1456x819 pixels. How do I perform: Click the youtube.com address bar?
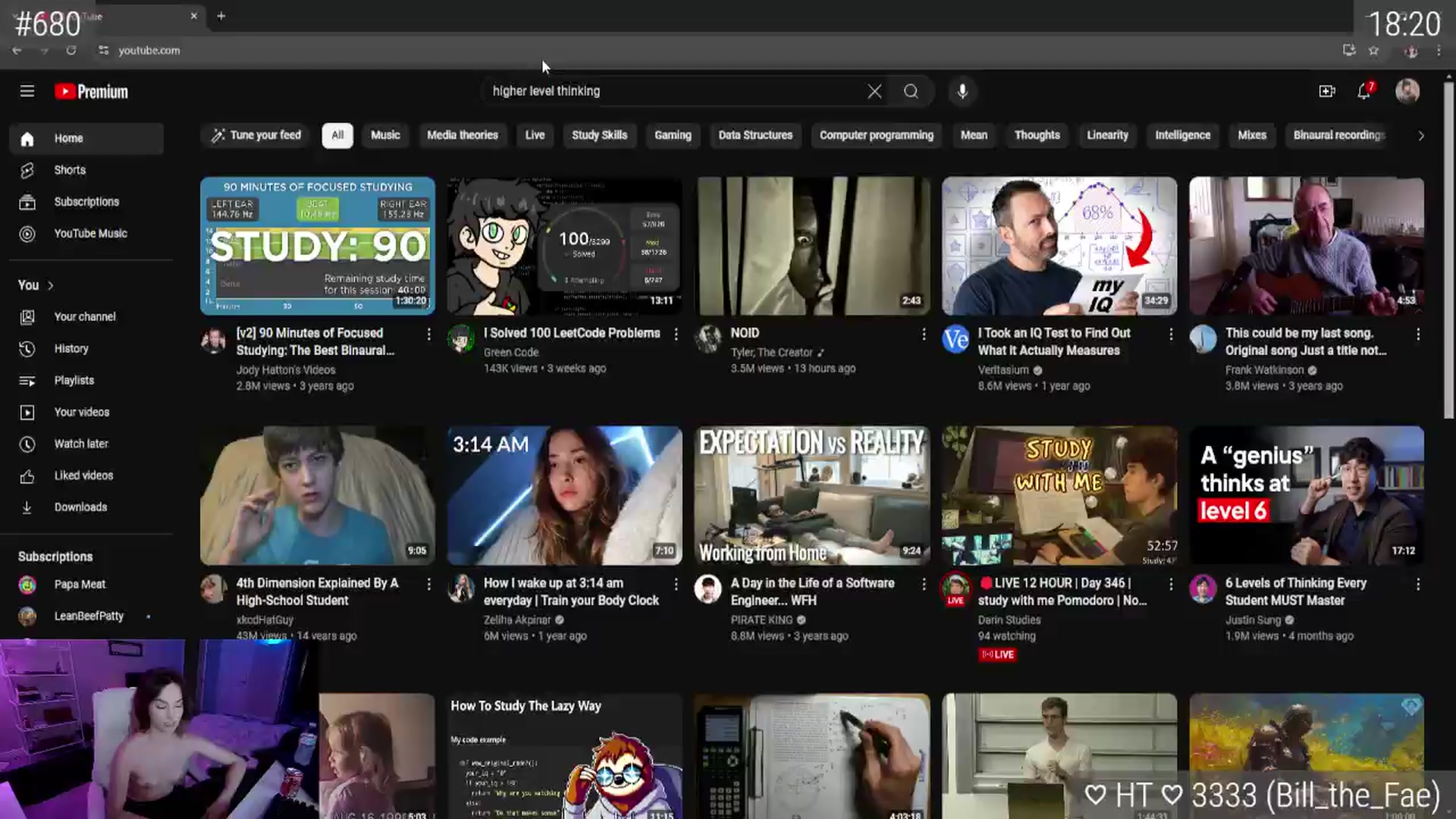pos(149,50)
